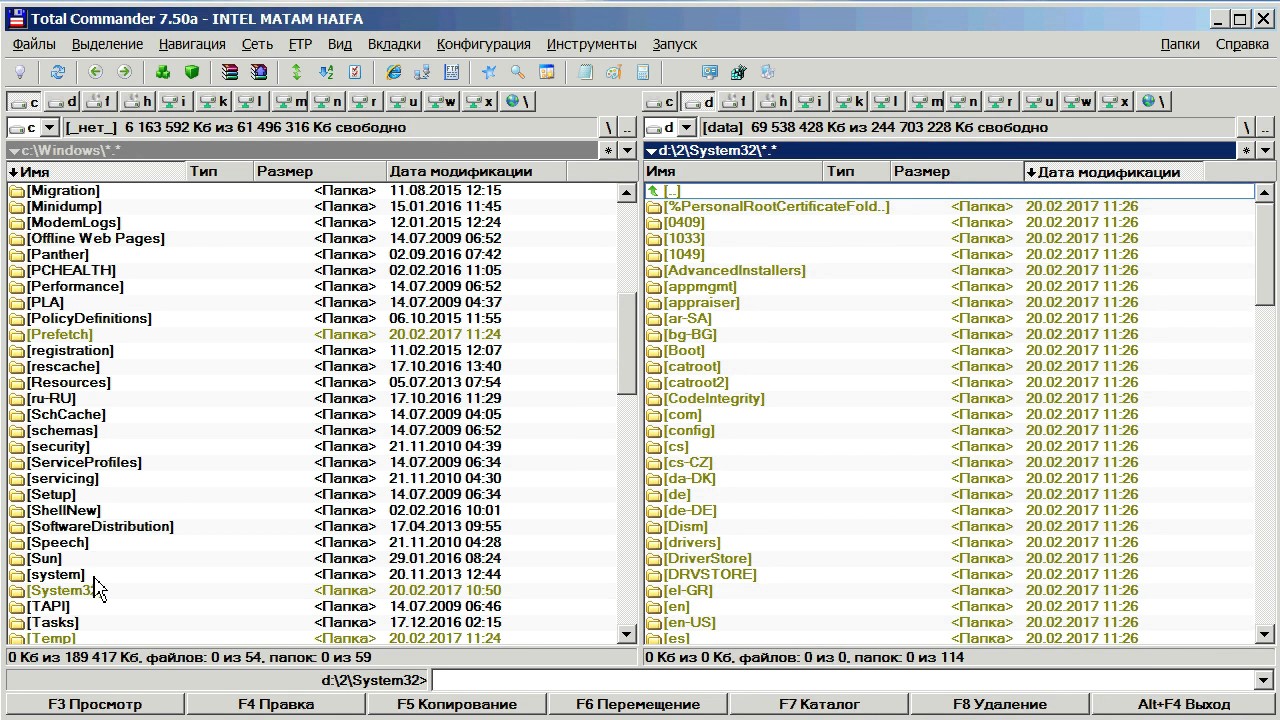
Task: Click the A-Z sort toolbar icon
Action: click(326, 72)
